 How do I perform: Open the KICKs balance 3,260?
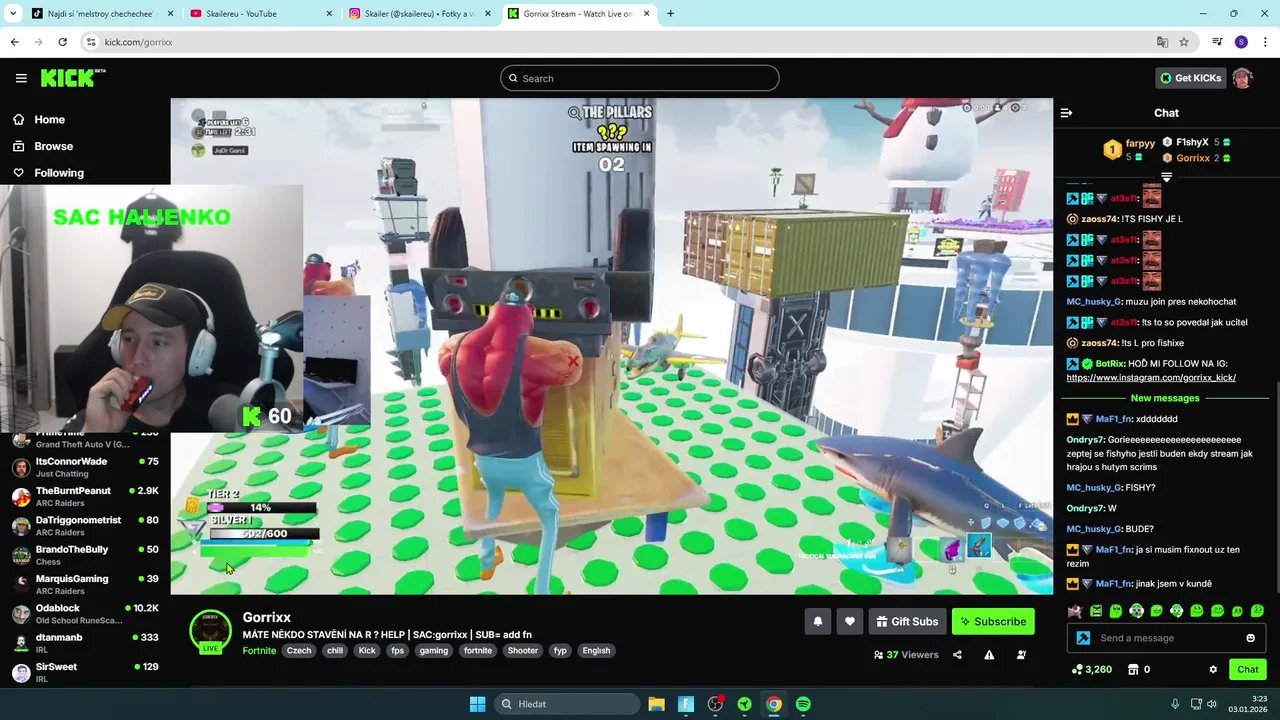point(1091,669)
